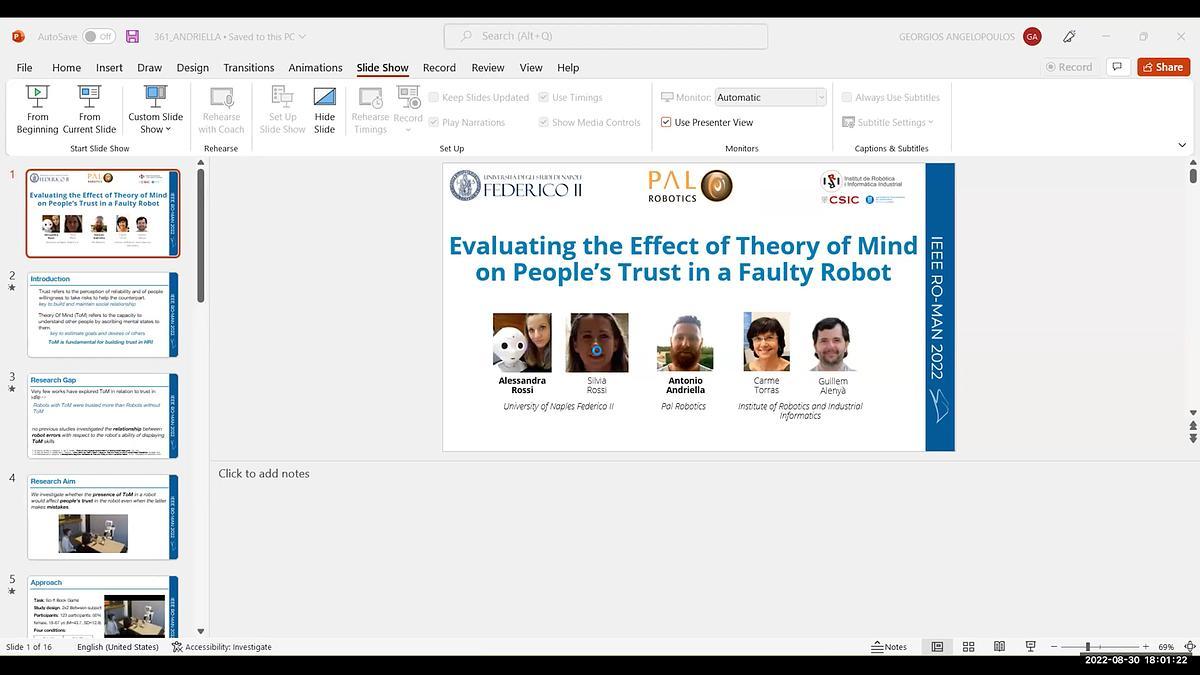Screen dimensions: 1200x675
Task: Switch to the Design tab
Action: point(192,67)
